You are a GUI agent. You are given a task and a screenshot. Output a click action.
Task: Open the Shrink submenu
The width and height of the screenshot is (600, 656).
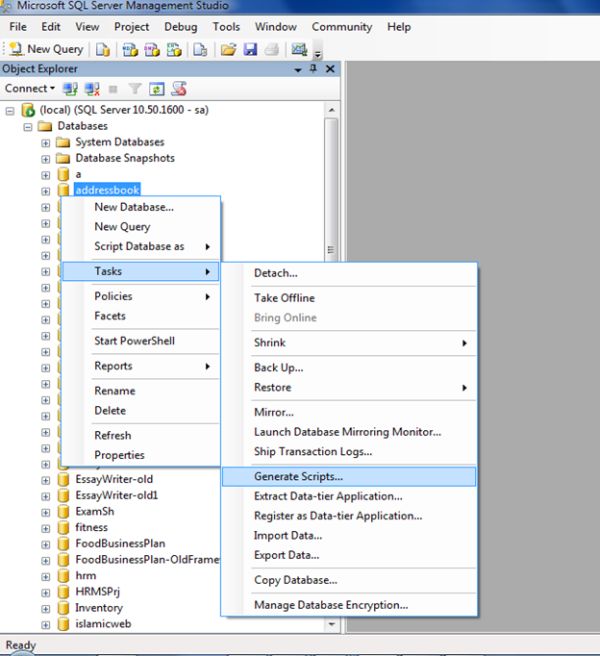[x=349, y=343]
